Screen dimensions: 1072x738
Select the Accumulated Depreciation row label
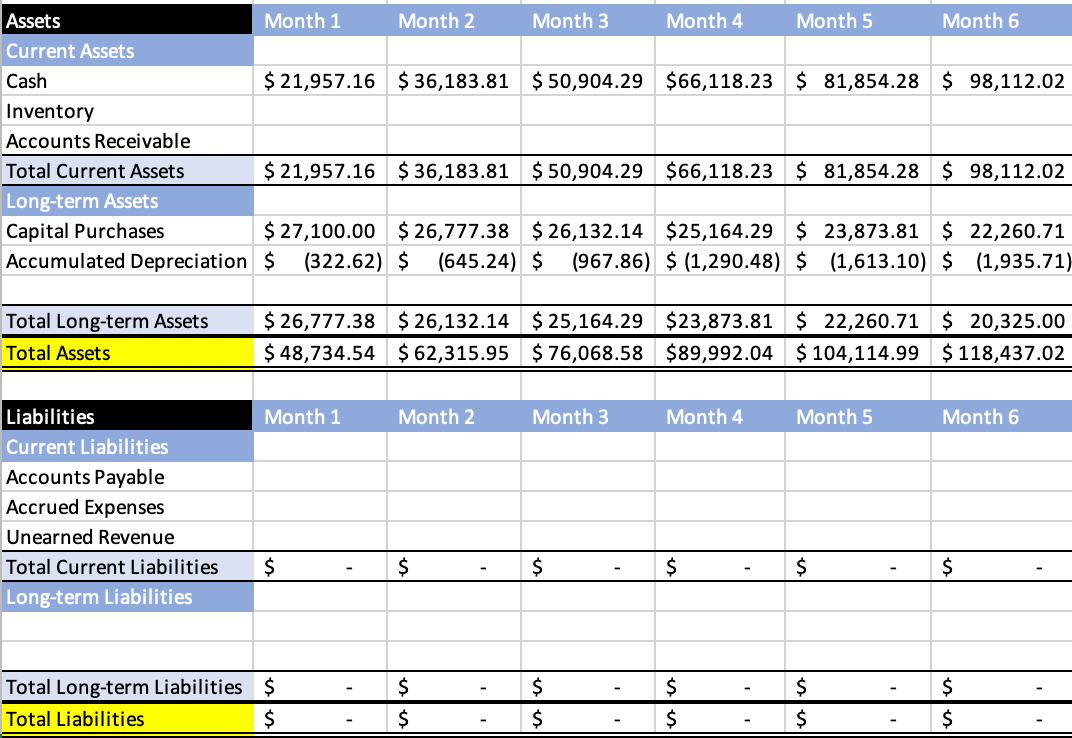click(x=127, y=261)
